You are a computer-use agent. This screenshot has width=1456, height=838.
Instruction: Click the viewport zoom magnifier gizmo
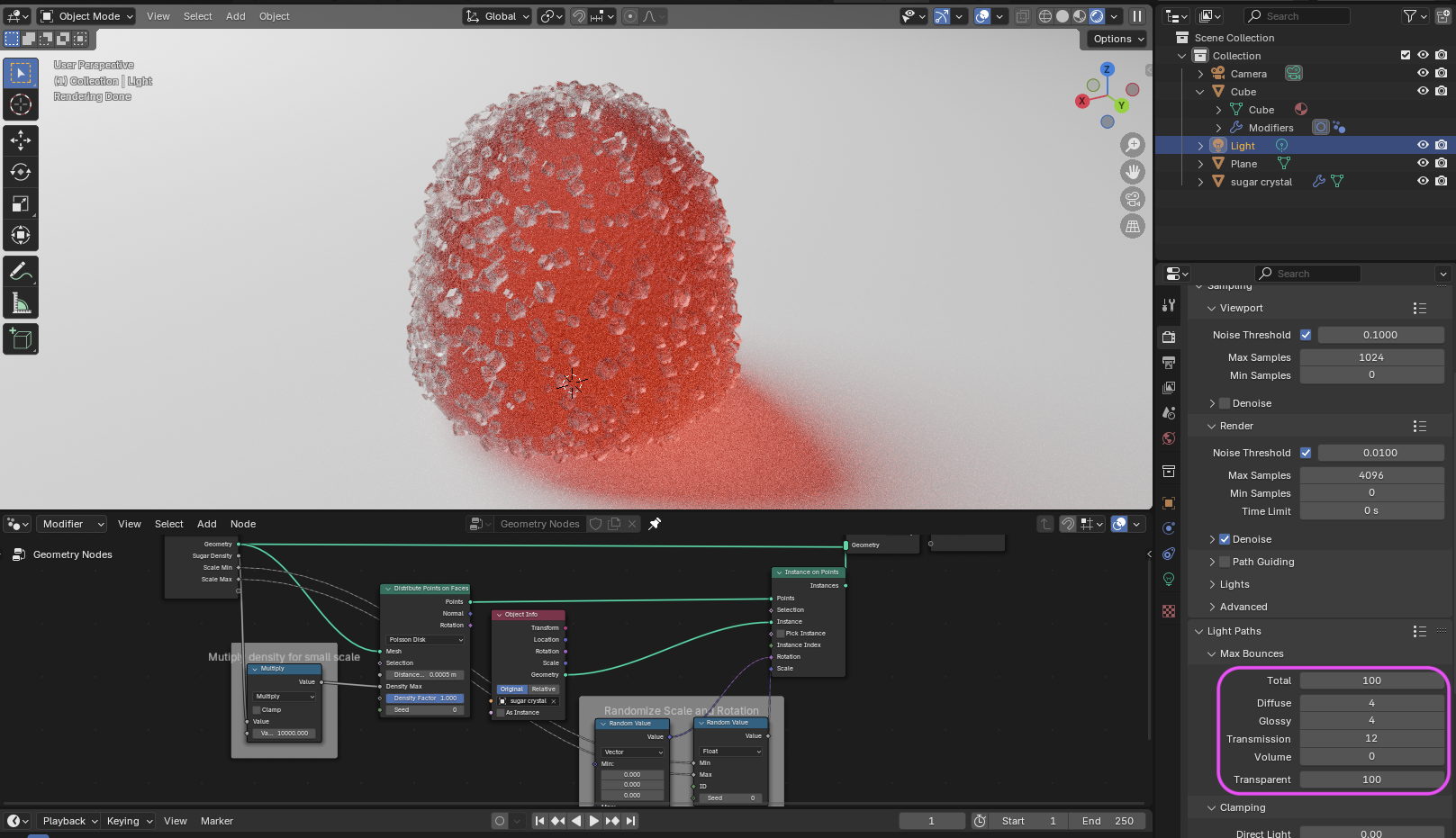[1133, 144]
